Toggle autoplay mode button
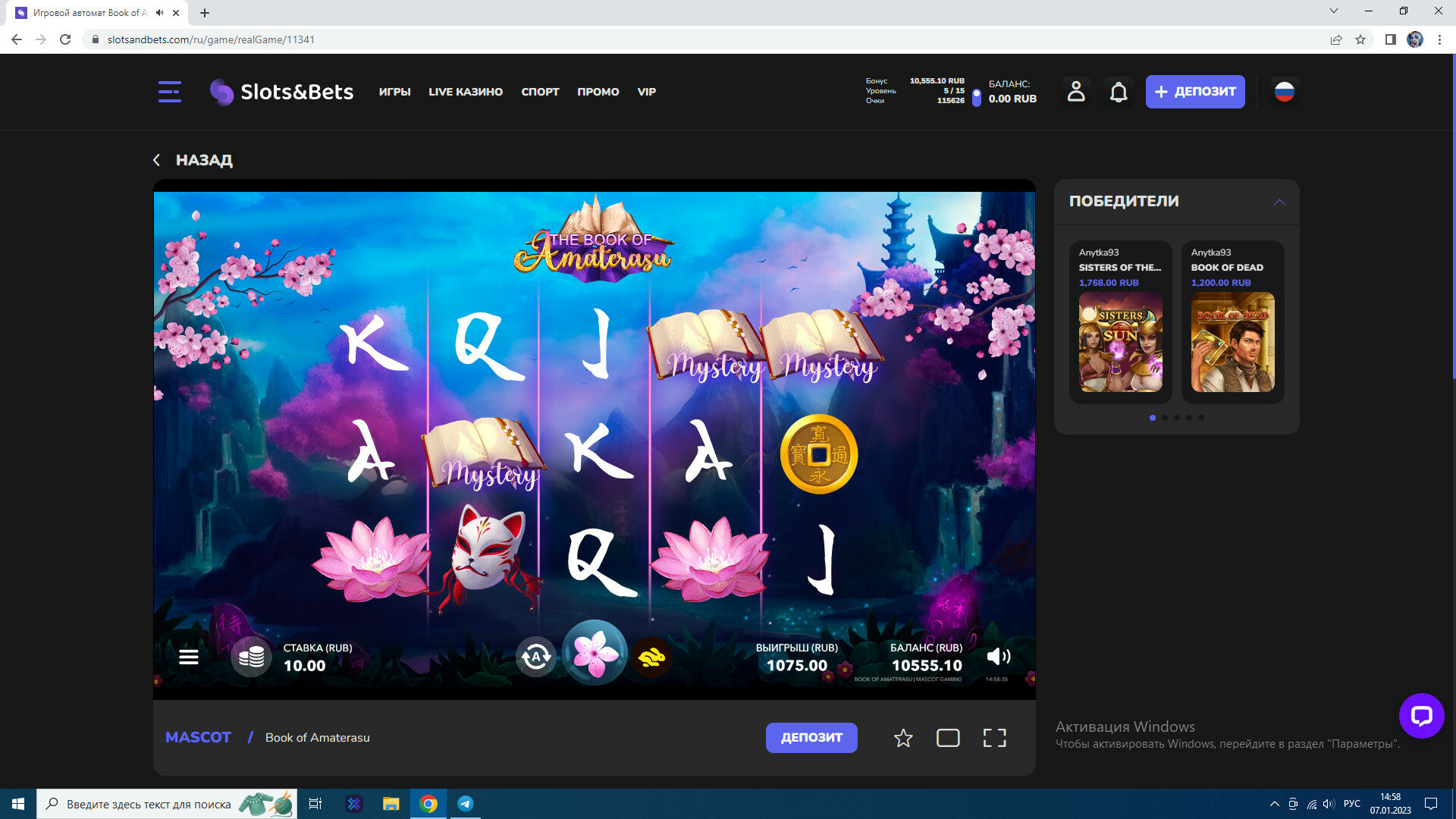This screenshot has height=819, width=1456. [536, 657]
